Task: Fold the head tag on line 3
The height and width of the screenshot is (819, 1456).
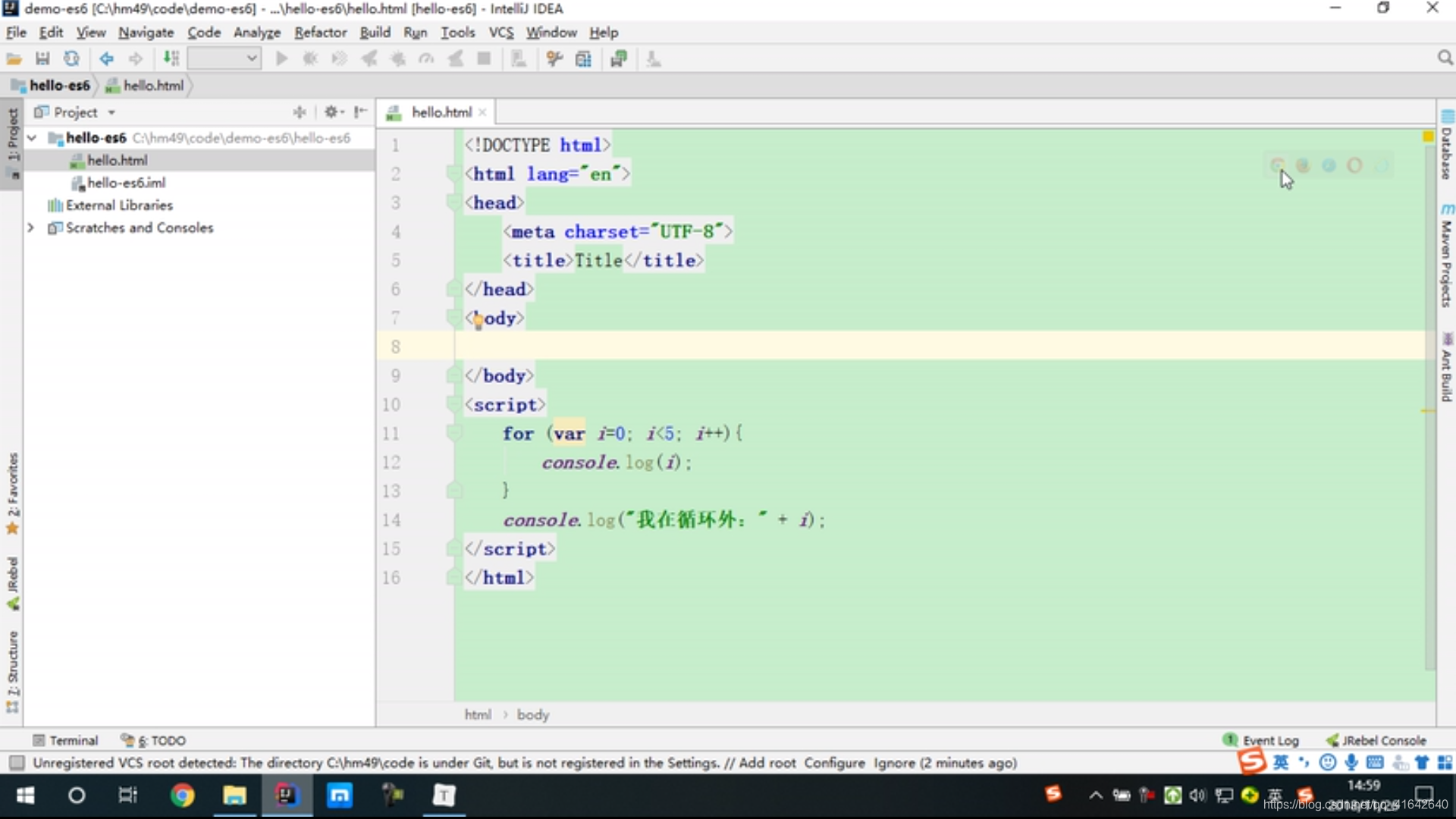Action: pyautogui.click(x=453, y=203)
